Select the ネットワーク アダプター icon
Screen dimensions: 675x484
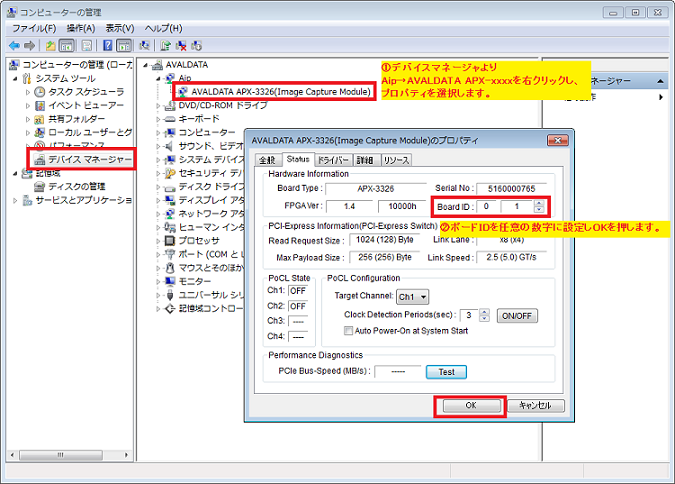point(170,214)
